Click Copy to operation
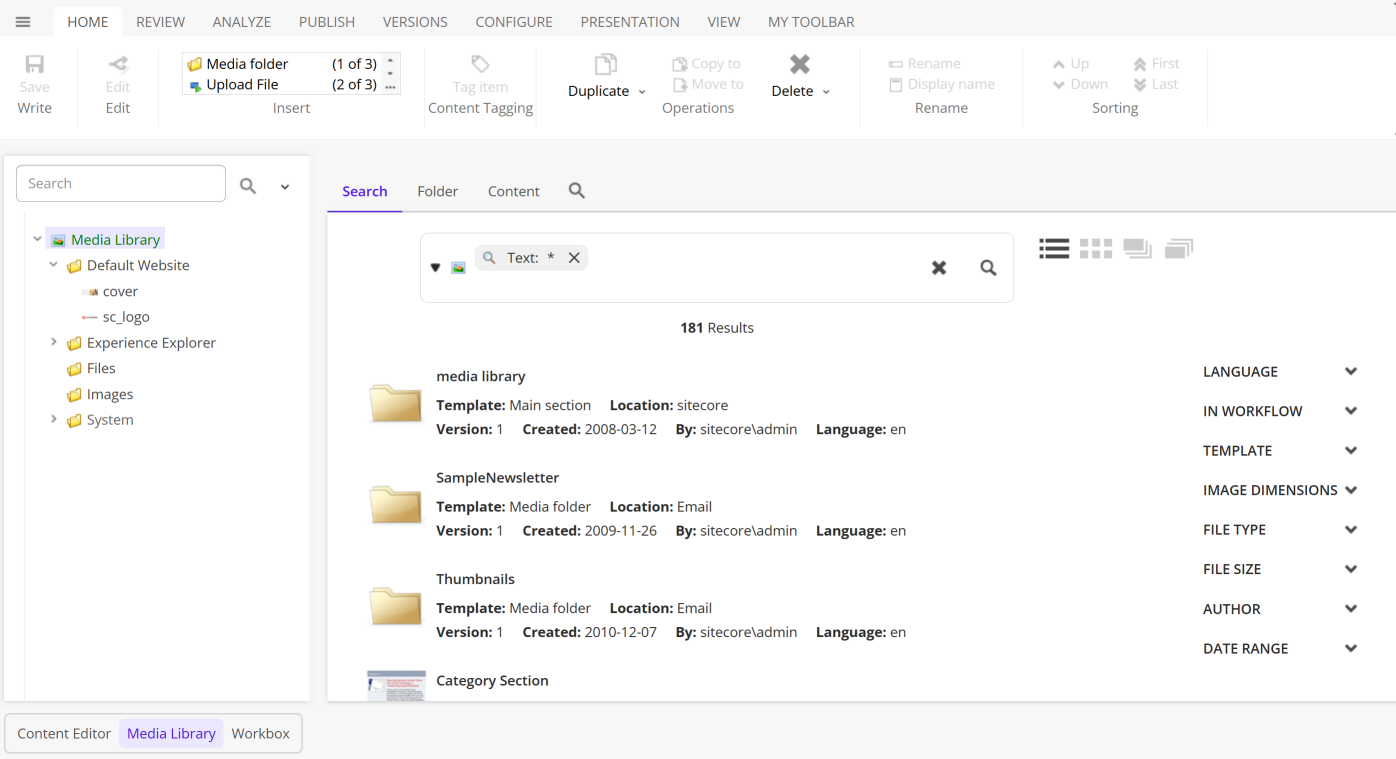 (706, 64)
